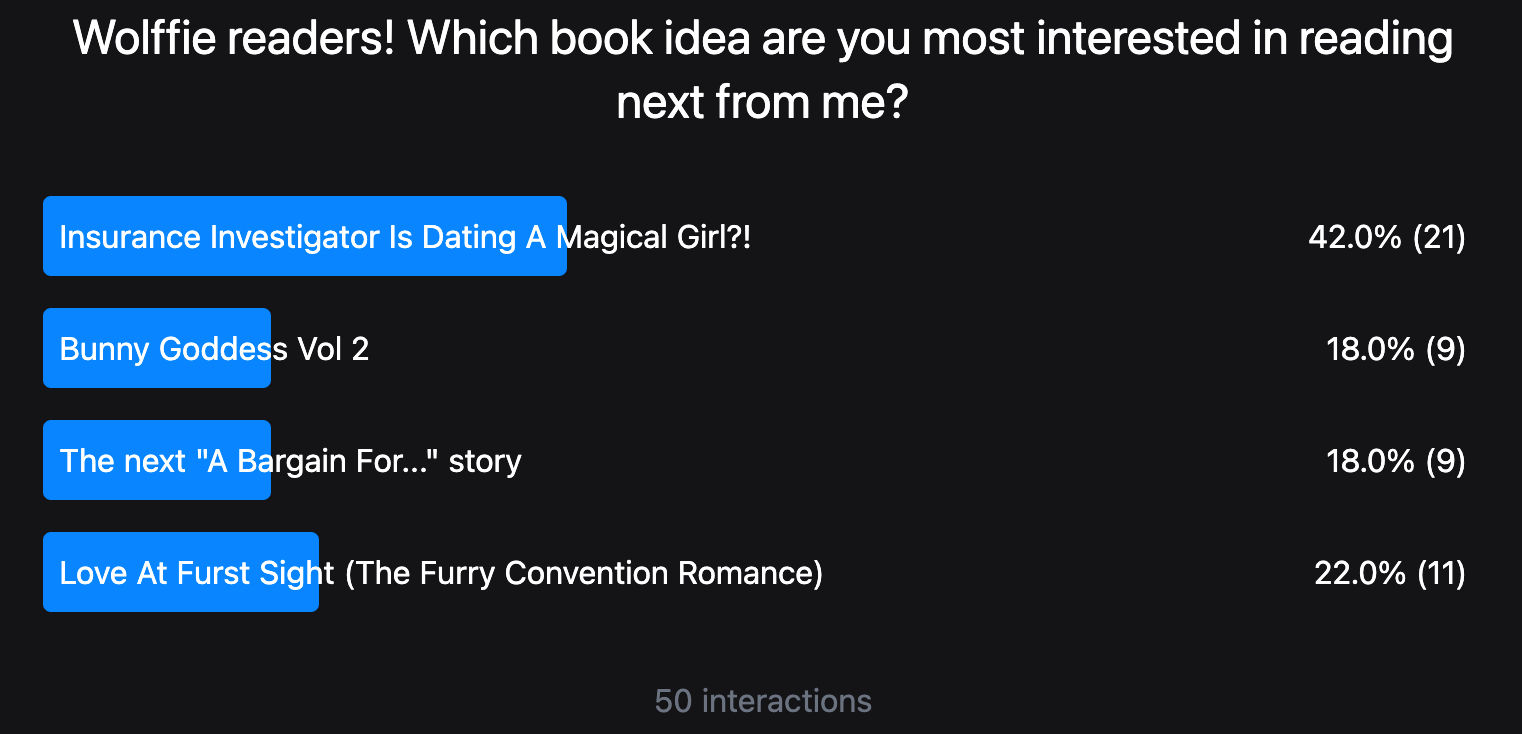Viewport: 1522px width, 734px height.
Task: Click the Wolffie readers poll question heading
Action: (762, 40)
